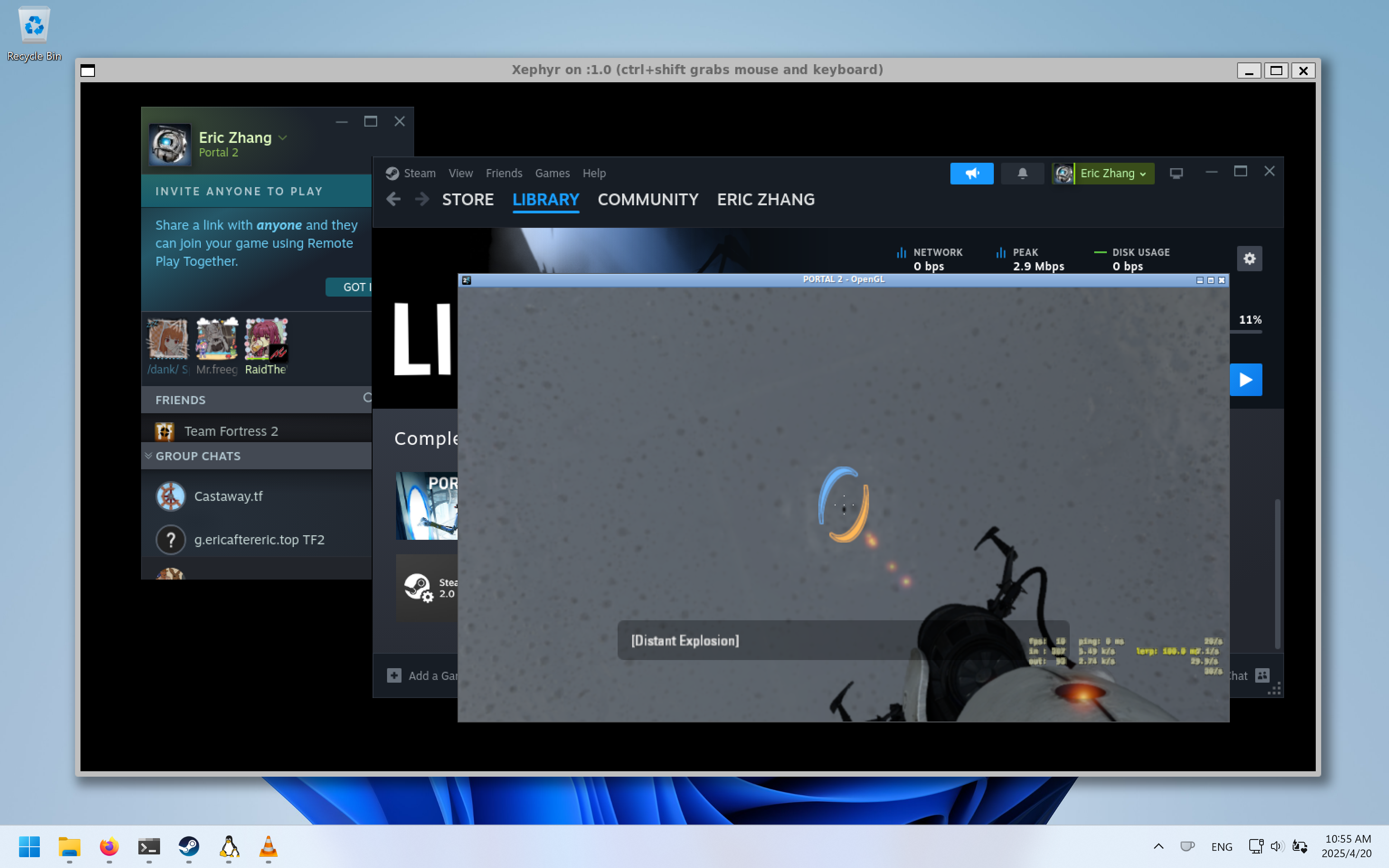1389x868 pixels.
Task: Open the ERIC ZHANG profile tab
Action: click(x=765, y=200)
